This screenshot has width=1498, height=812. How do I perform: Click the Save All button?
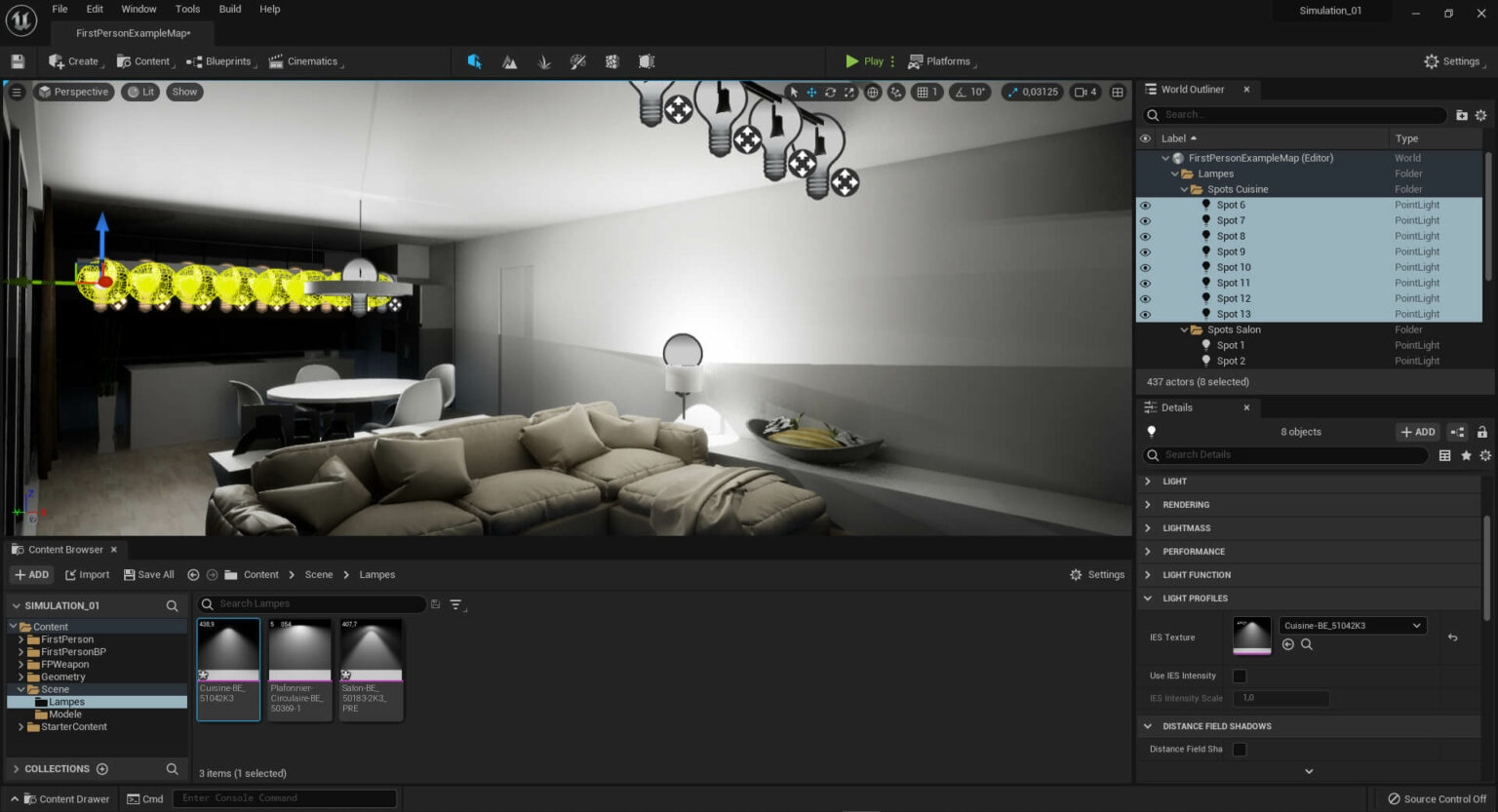[x=148, y=575]
